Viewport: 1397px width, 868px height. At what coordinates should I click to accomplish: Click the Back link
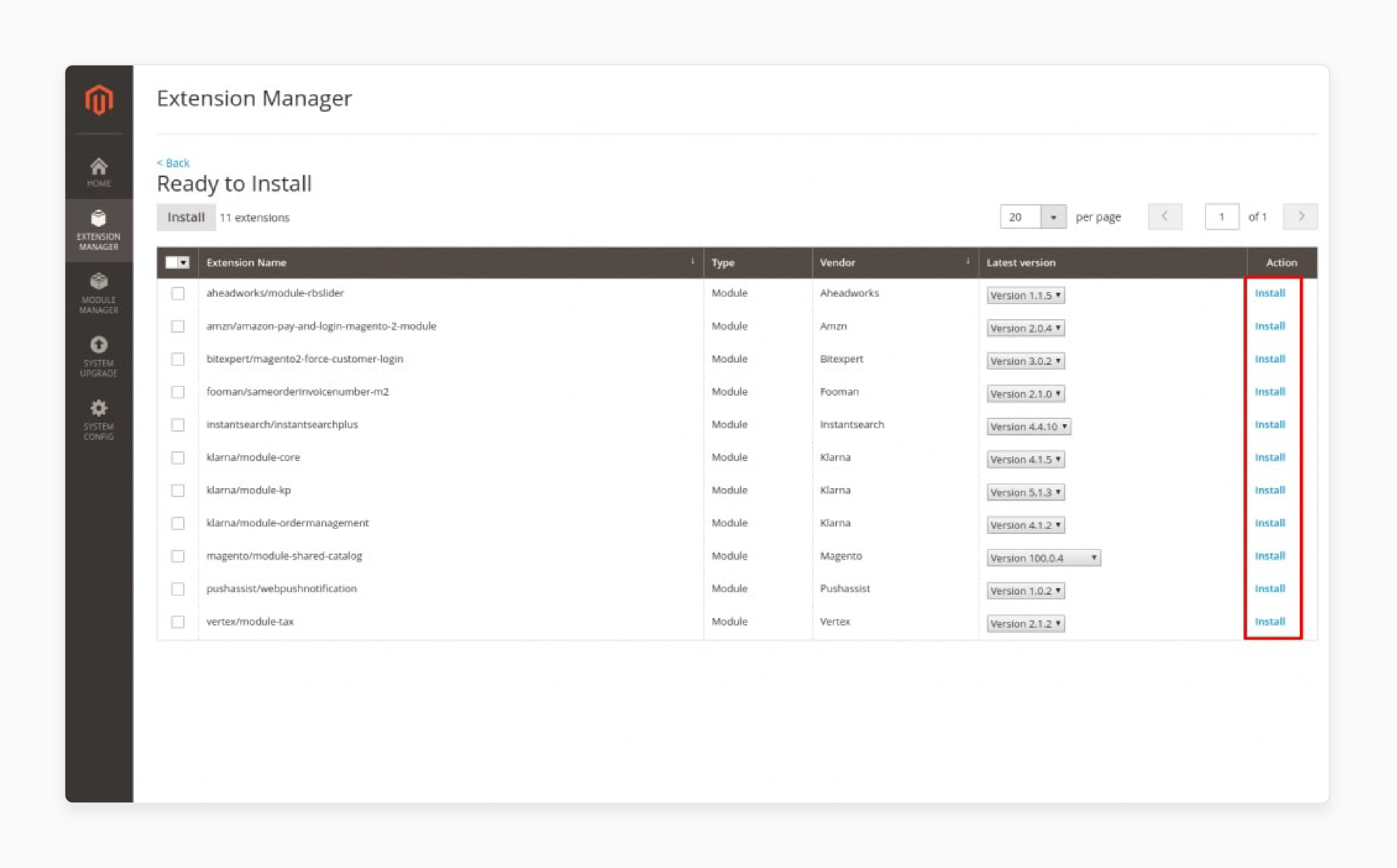[173, 163]
